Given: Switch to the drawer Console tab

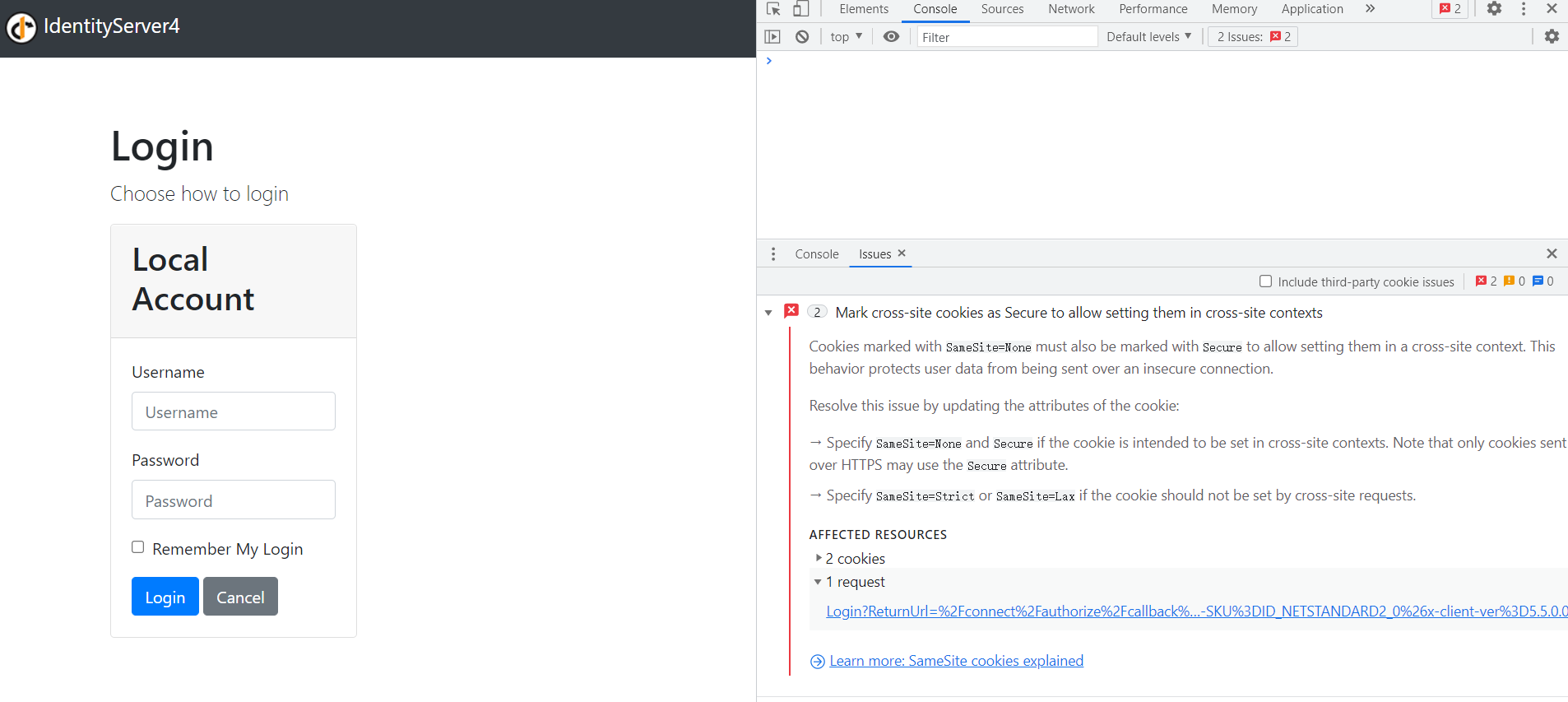Looking at the screenshot, I should pyautogui.click(x=817, y=254).
